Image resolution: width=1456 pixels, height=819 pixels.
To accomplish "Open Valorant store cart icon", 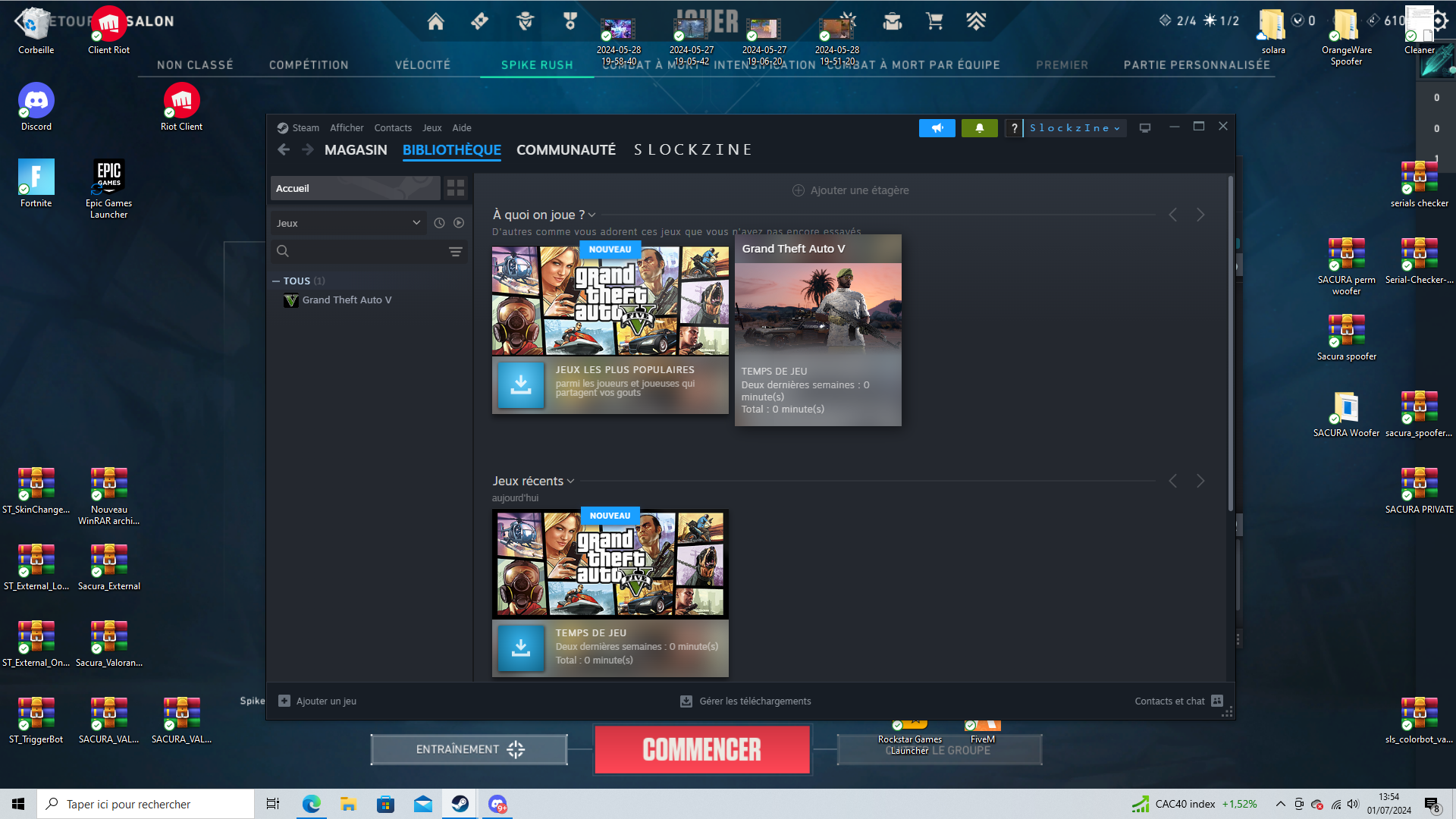I will pos(934,22).
